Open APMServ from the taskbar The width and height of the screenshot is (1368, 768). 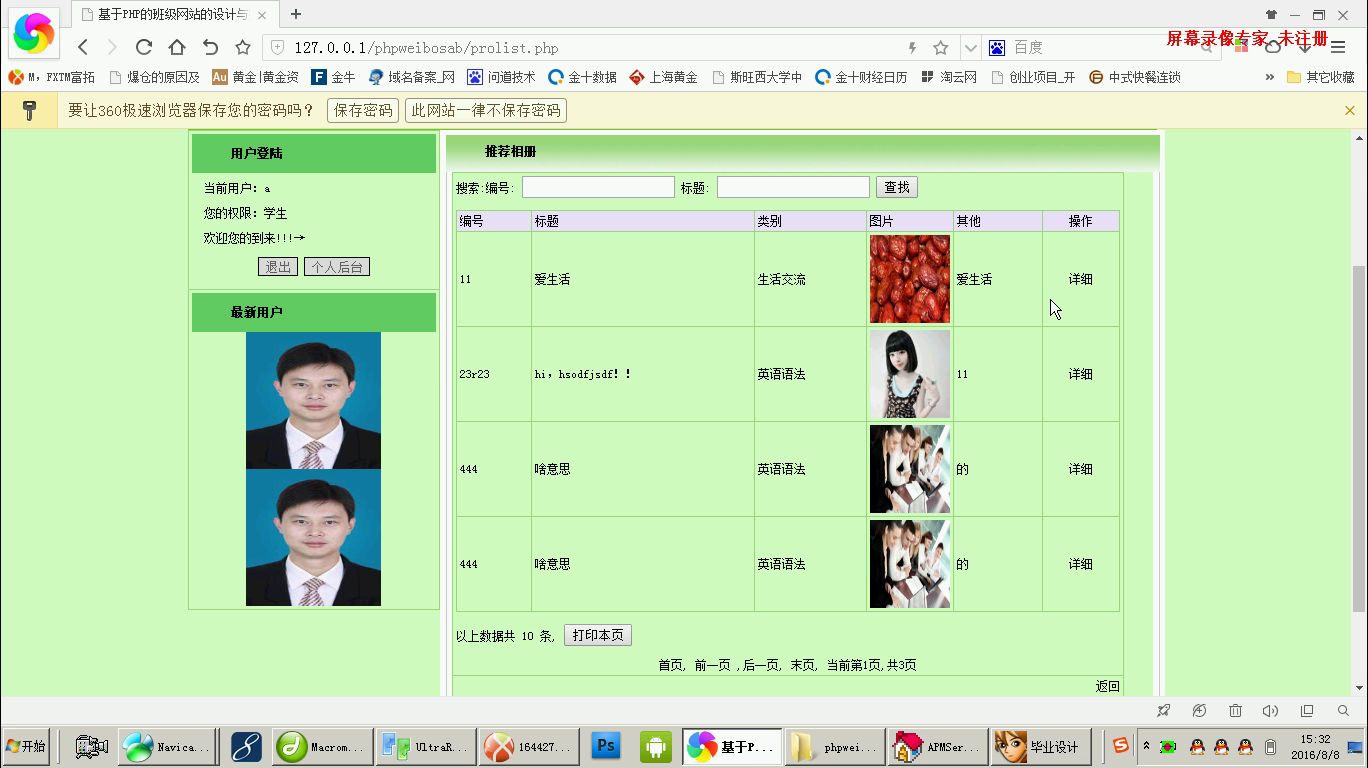[x=937, y=746]
